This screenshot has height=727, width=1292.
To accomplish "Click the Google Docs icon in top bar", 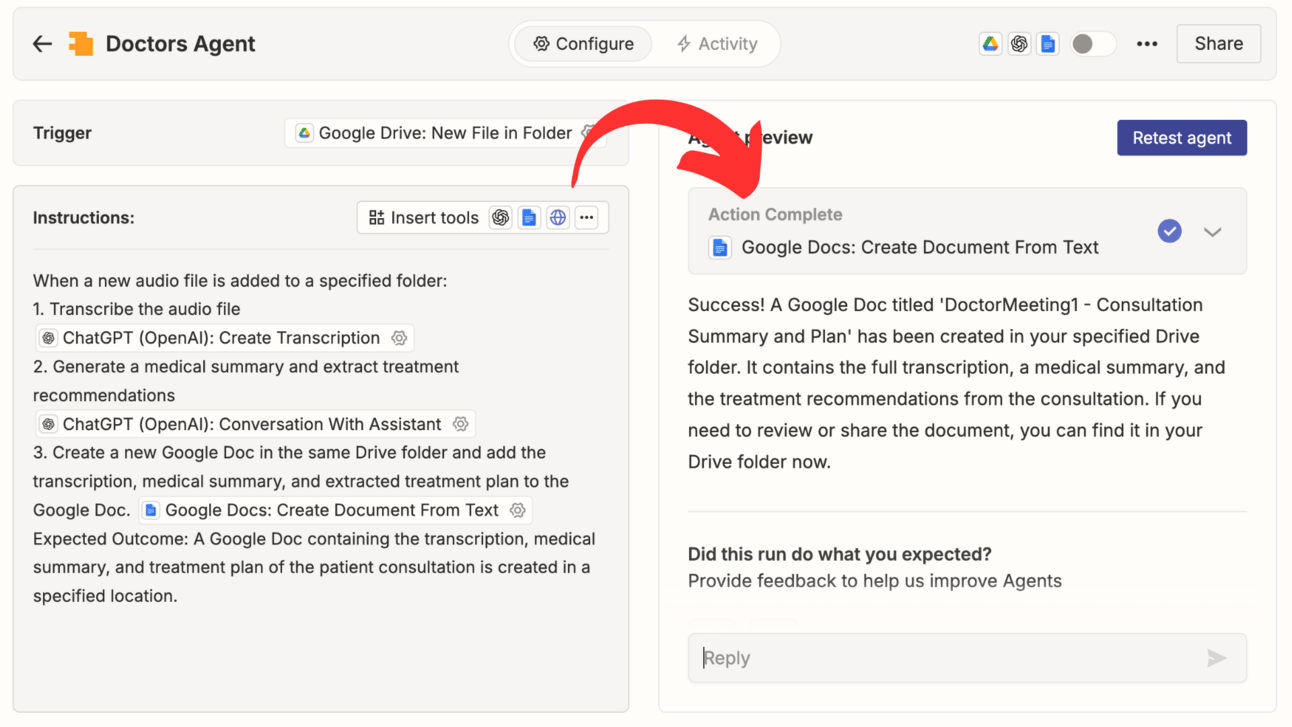I will [1048, 44].
